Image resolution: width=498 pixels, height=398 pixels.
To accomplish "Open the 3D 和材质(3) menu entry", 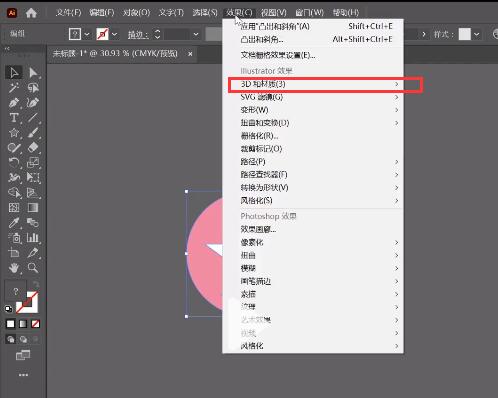I will (313, 84).
